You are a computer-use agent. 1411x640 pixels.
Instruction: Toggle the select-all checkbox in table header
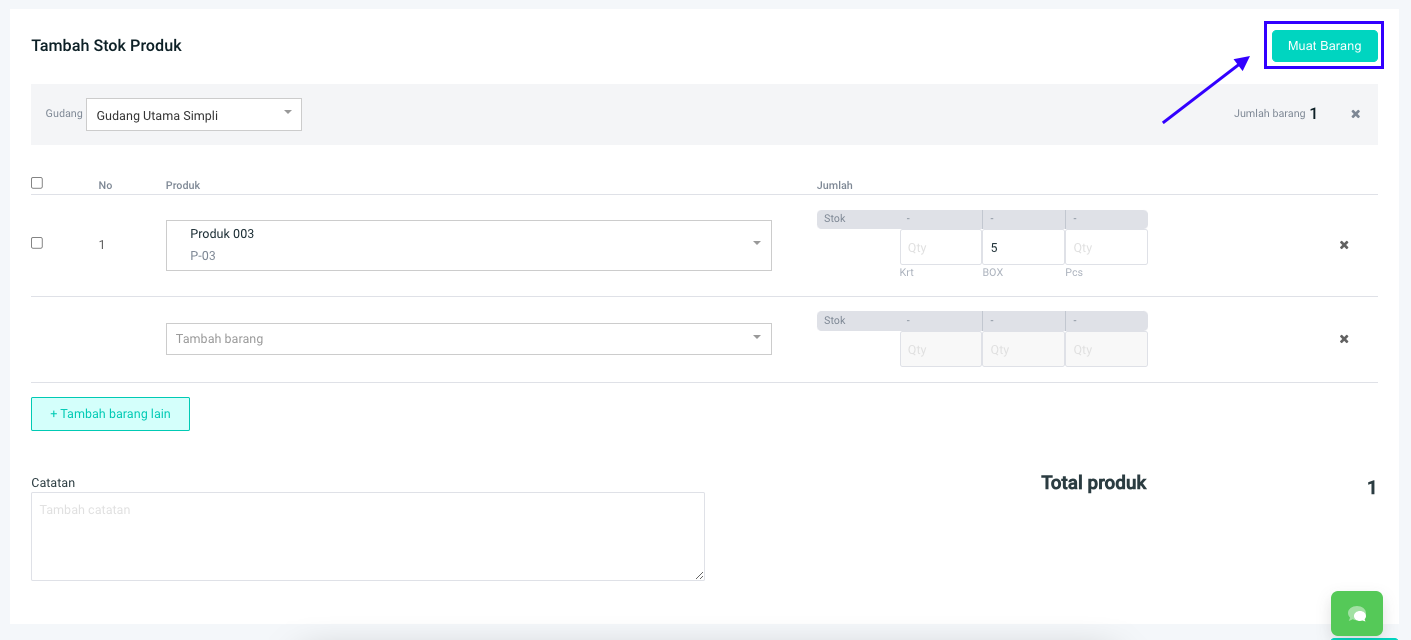coord(37,183)
